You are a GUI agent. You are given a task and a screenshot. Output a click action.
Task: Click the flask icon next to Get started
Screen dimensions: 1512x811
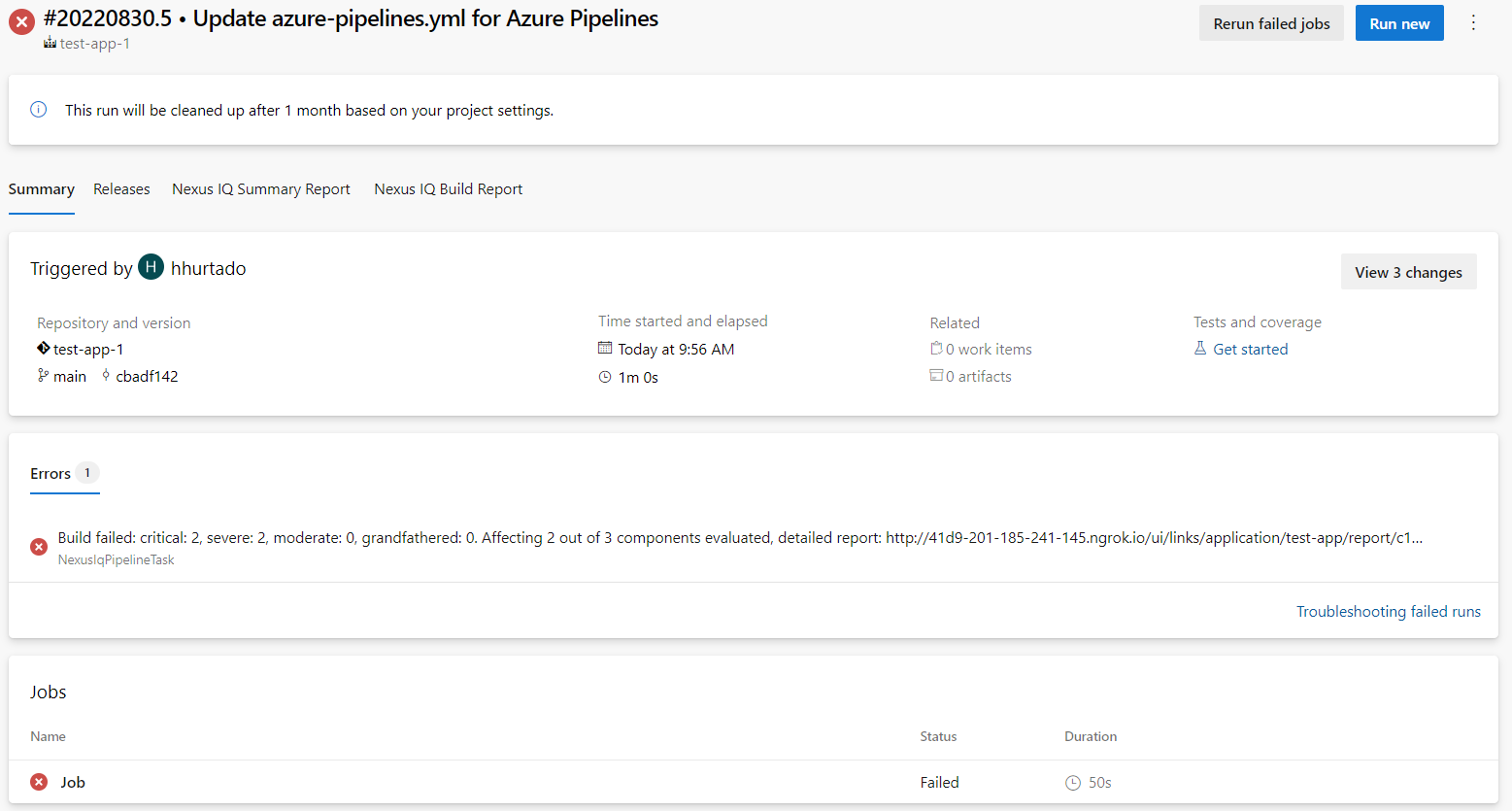[1200, 349]
